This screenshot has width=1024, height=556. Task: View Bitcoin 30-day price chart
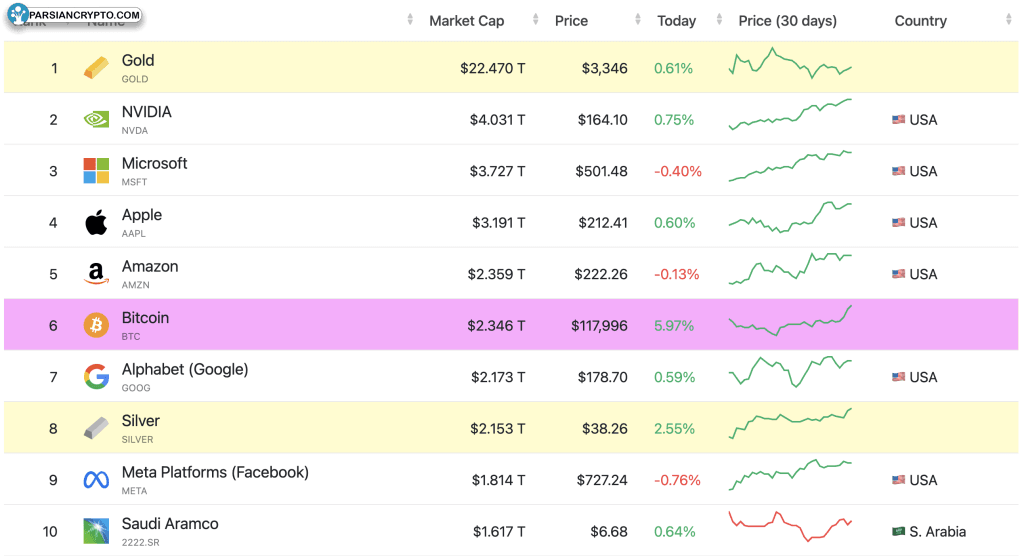[x=790, y=320]
